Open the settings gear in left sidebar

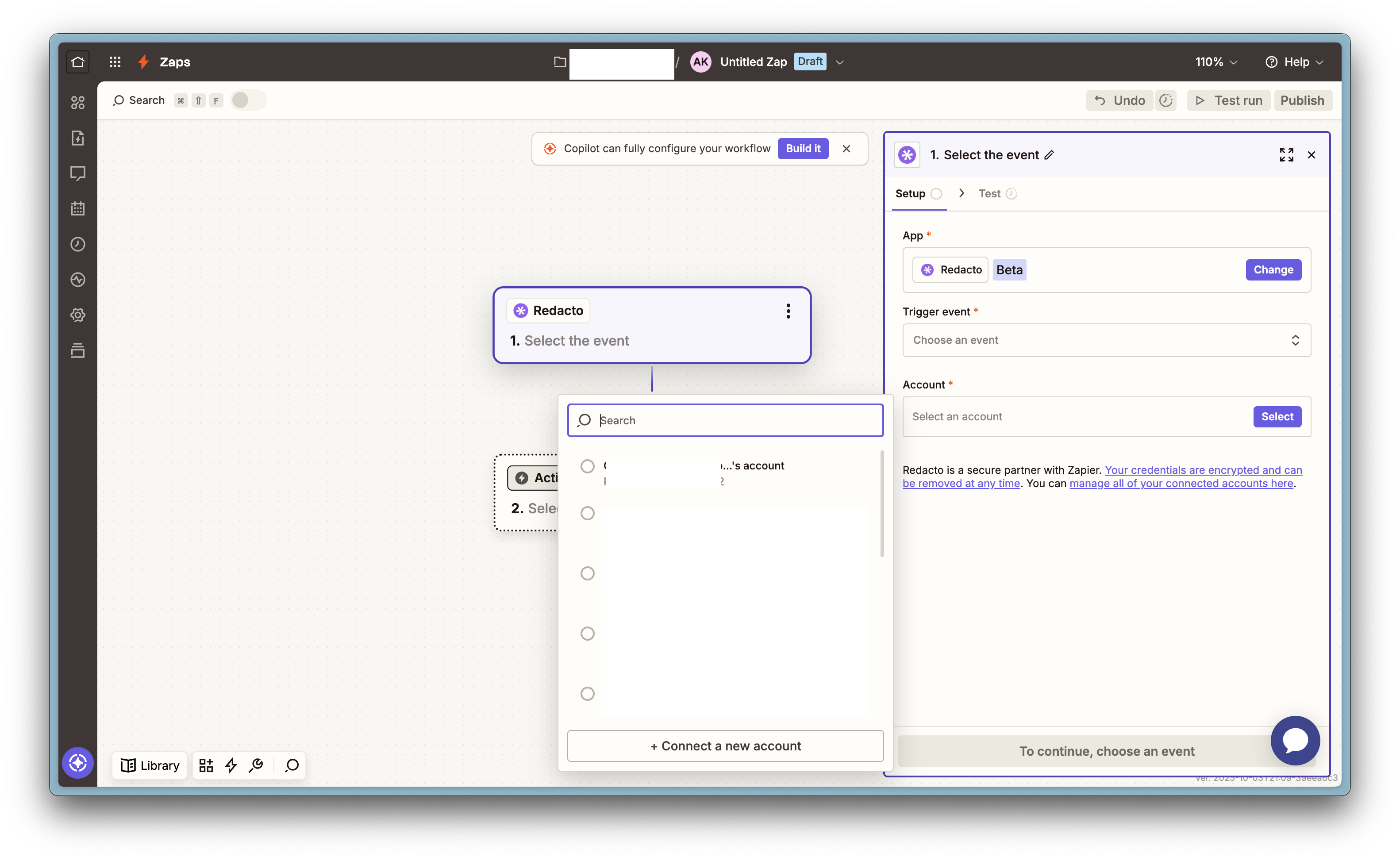pos(77,315)
